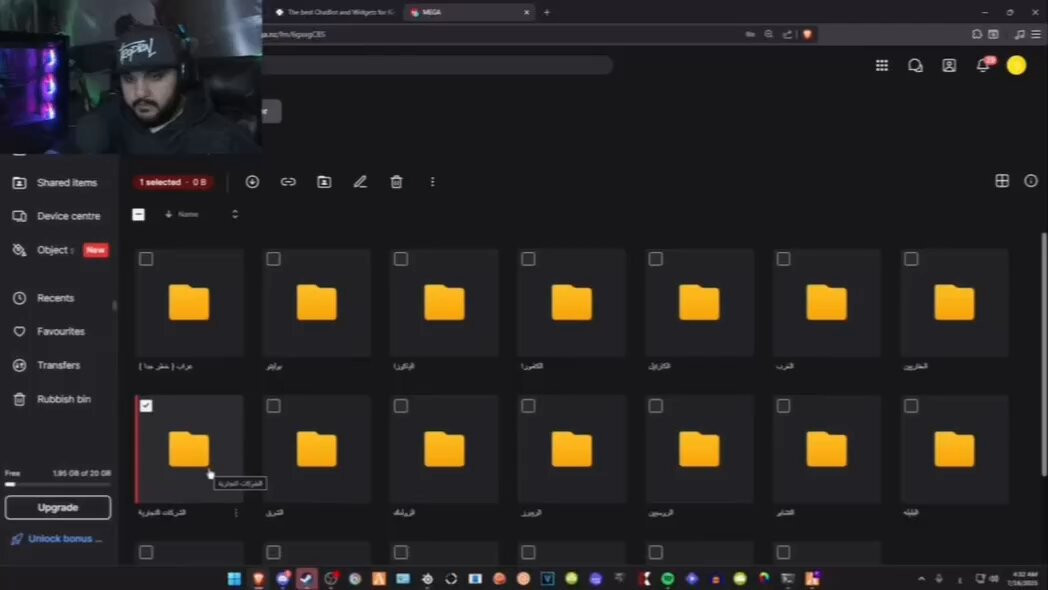This screenshot has height=590, width=1048.
Task: Show the info panel icon
Action: click(1031, 180)
